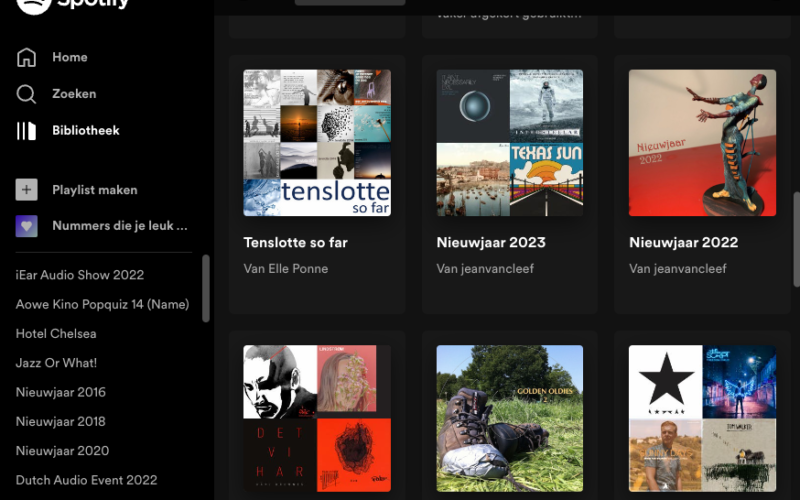Open the Nieuwjaar 2022 statue cover
800x500 pixels.
click(x=702, y=143)
